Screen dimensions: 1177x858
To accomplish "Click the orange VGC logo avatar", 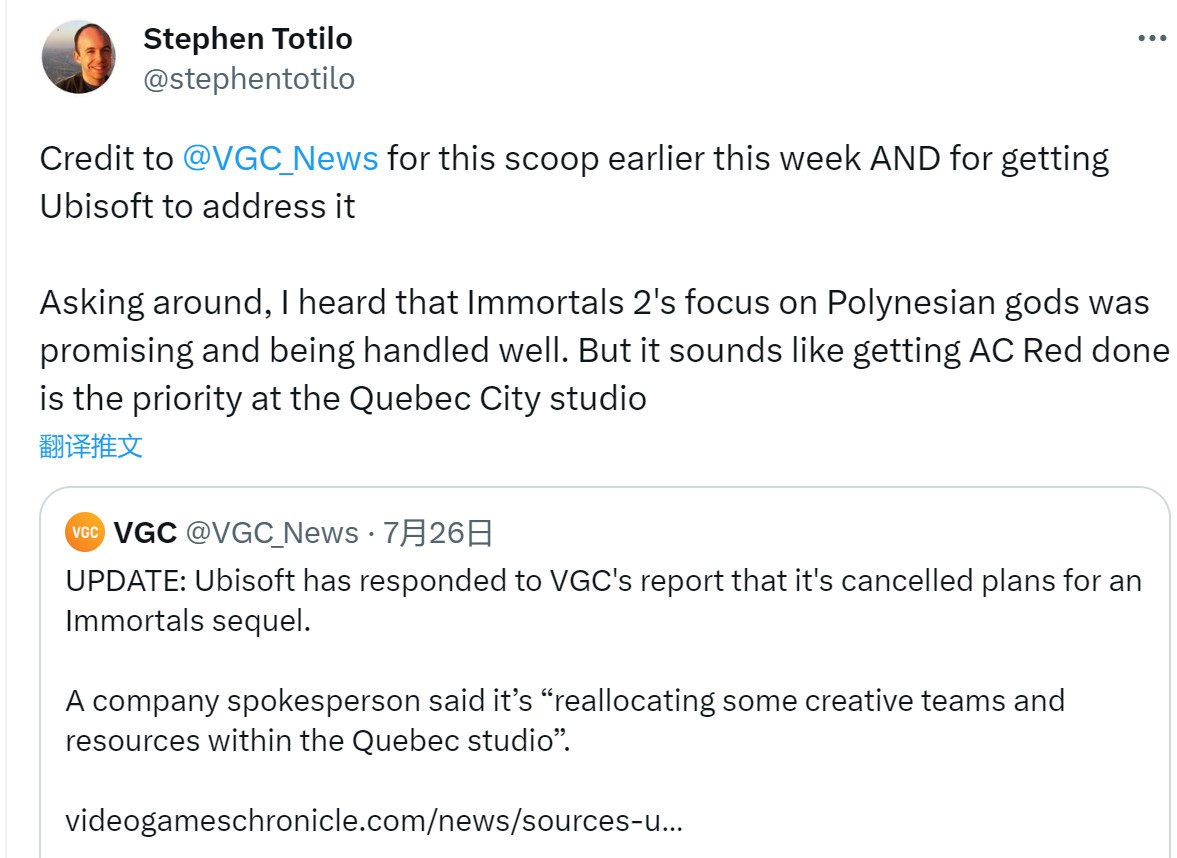I will point(85,532).
